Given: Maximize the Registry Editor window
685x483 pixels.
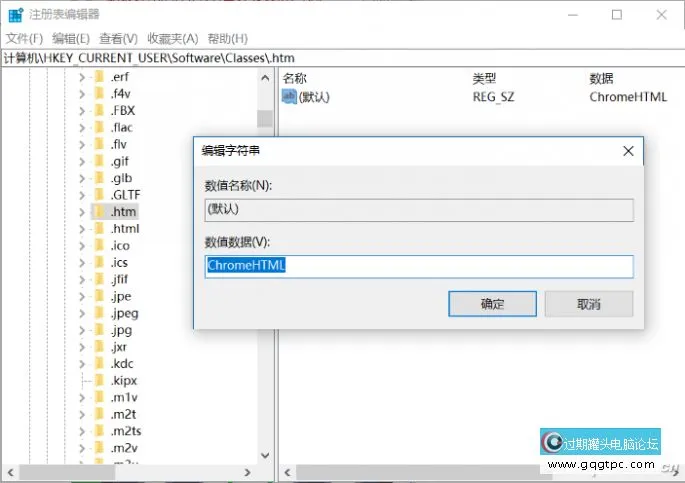Looking at the screenshot, I should click(x=617, y=15).
